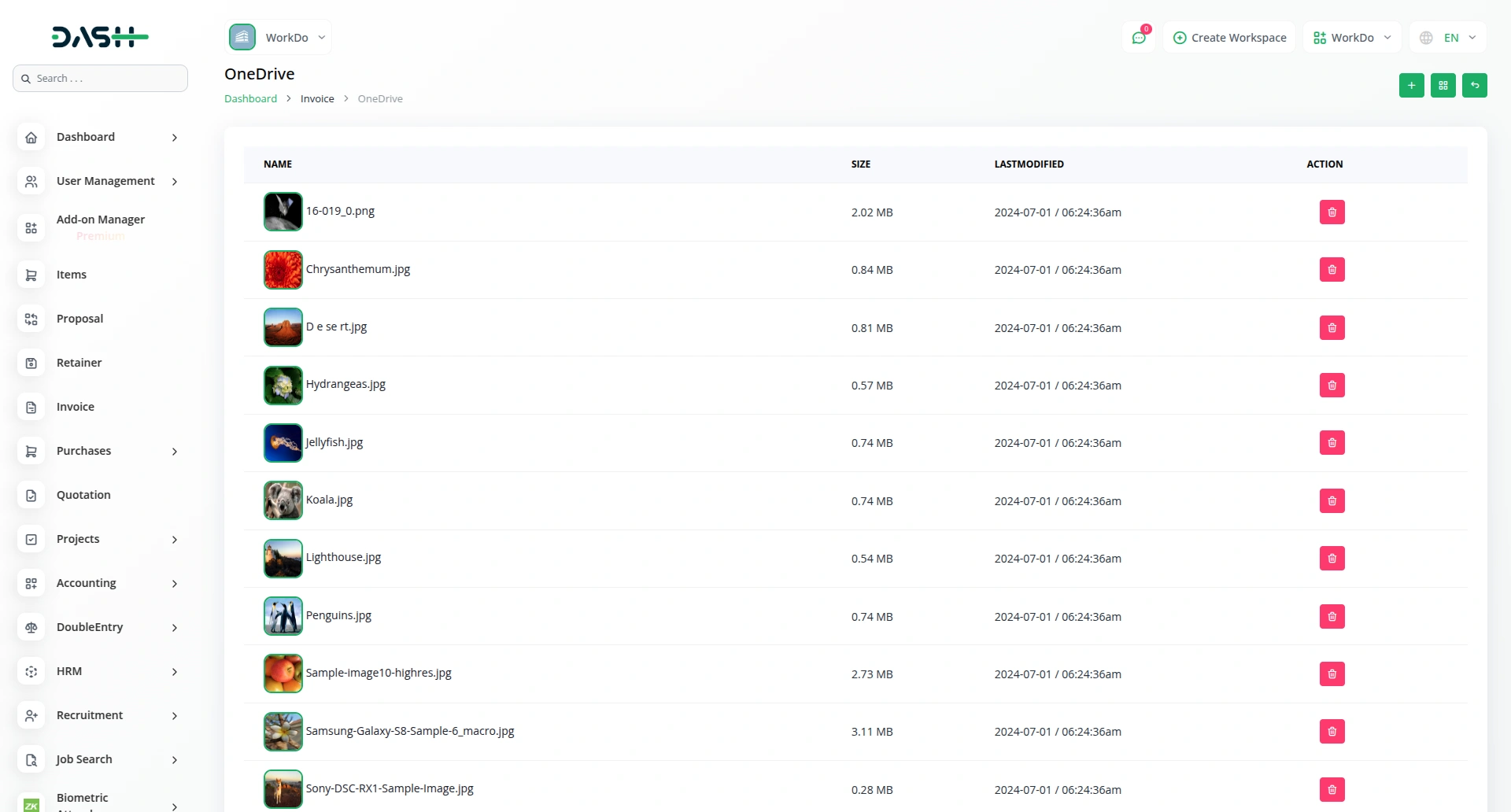Delete Chrysanthemum.jpg using trash button

(1332, 269)
